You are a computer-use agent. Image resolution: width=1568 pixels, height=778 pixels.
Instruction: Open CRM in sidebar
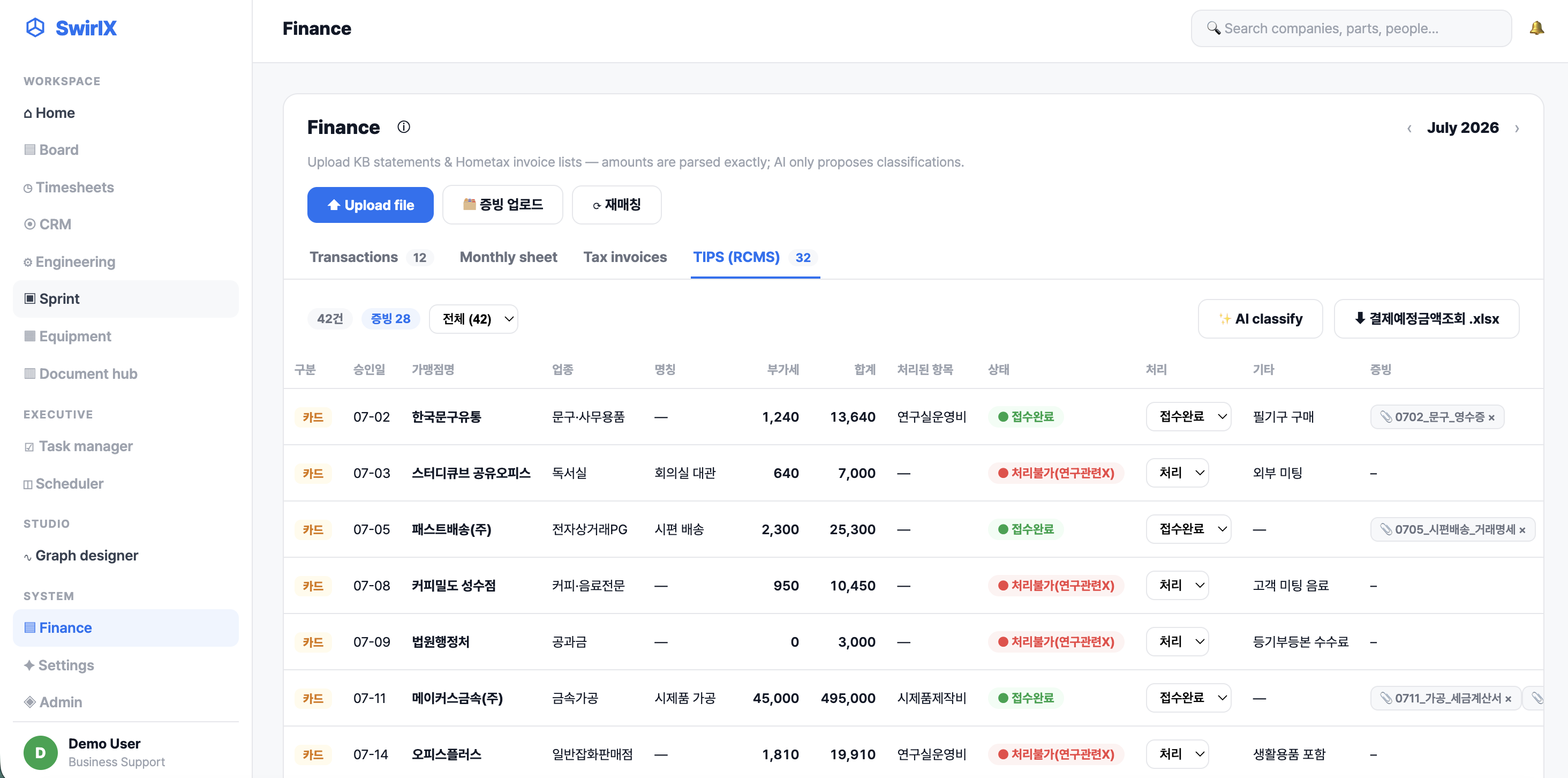click(x=125, y=224)
